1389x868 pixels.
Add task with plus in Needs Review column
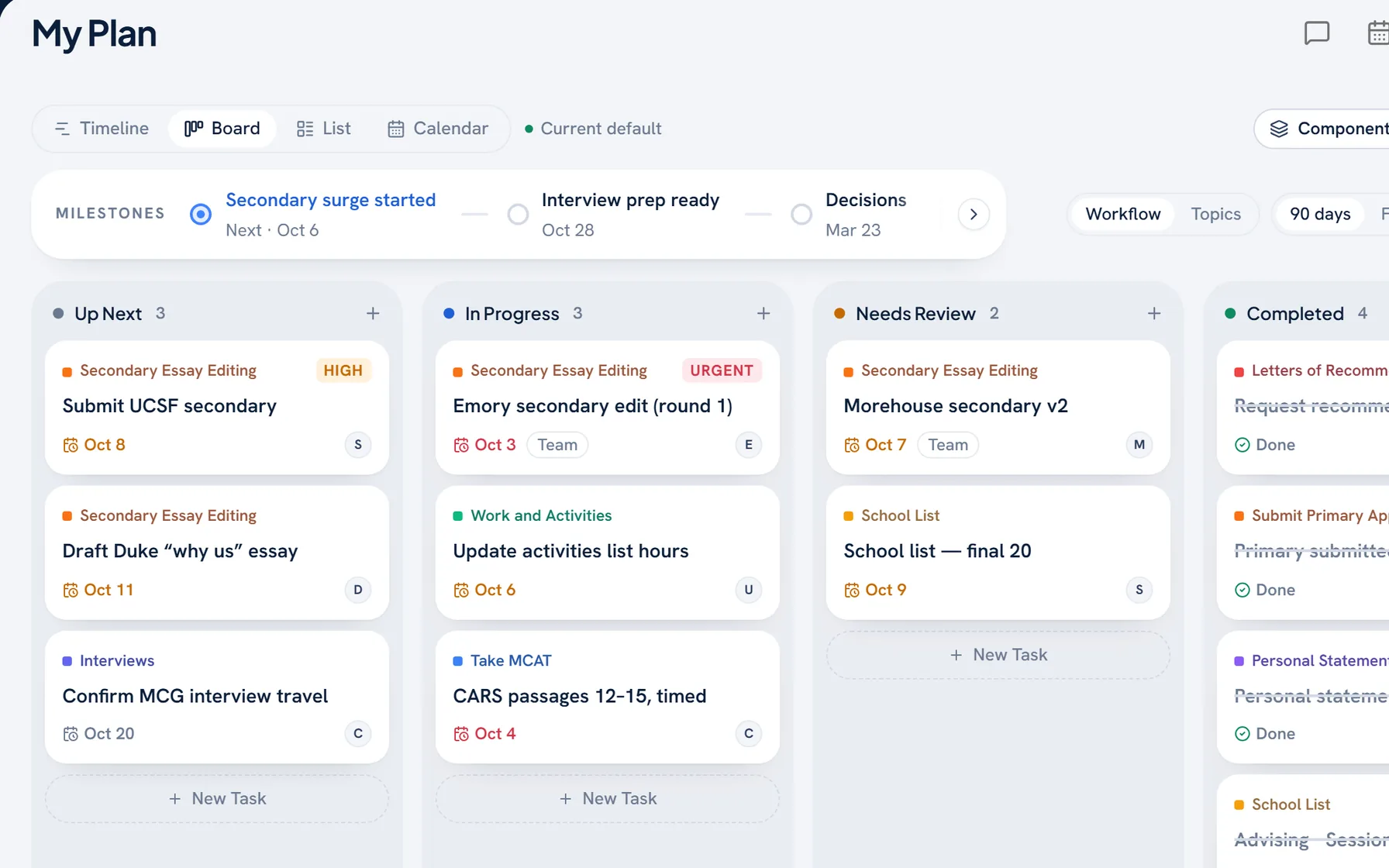pyautogui.click(x=1154, y=313)
